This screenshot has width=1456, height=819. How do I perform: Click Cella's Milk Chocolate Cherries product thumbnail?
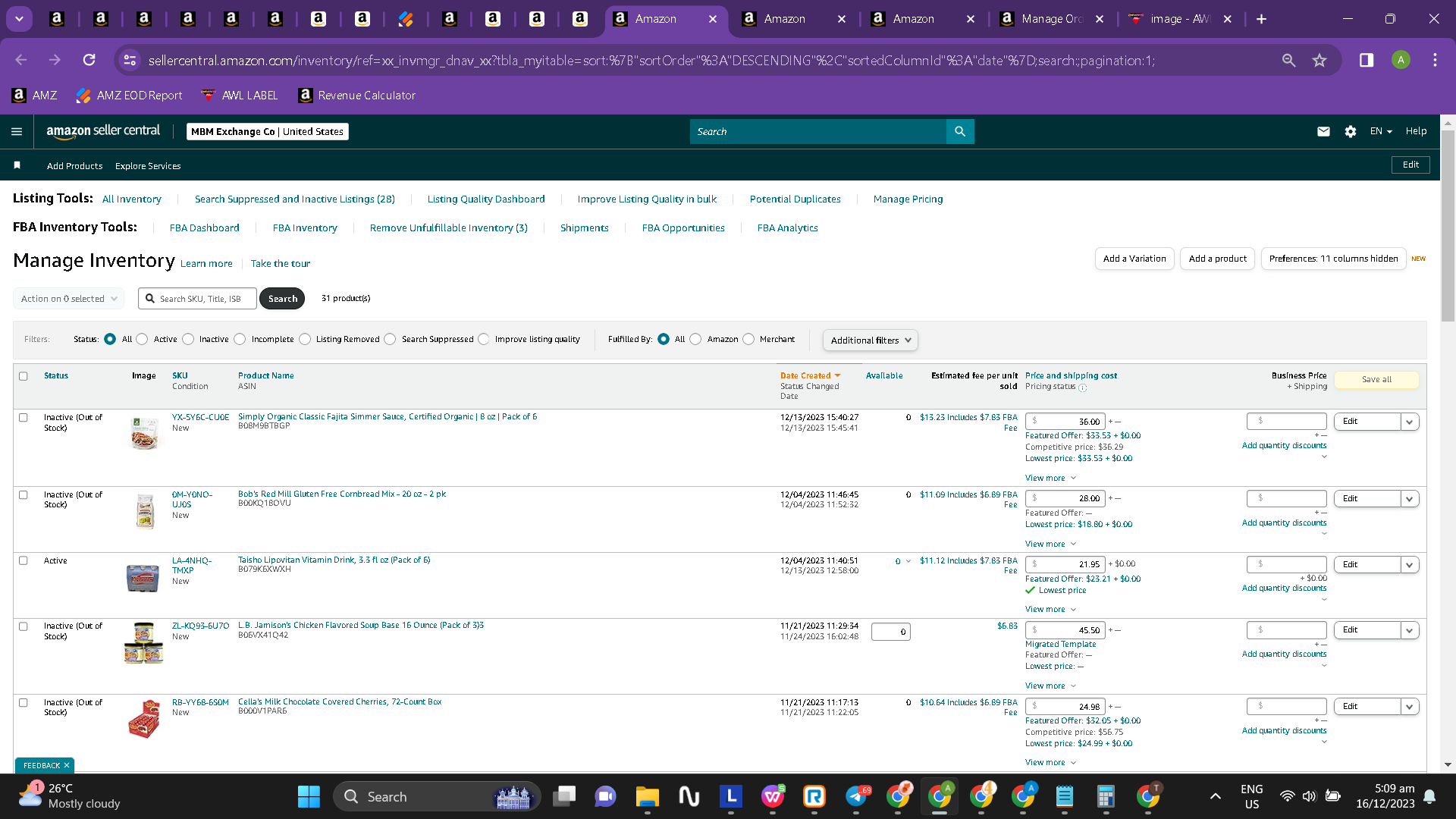click(144, 719)
